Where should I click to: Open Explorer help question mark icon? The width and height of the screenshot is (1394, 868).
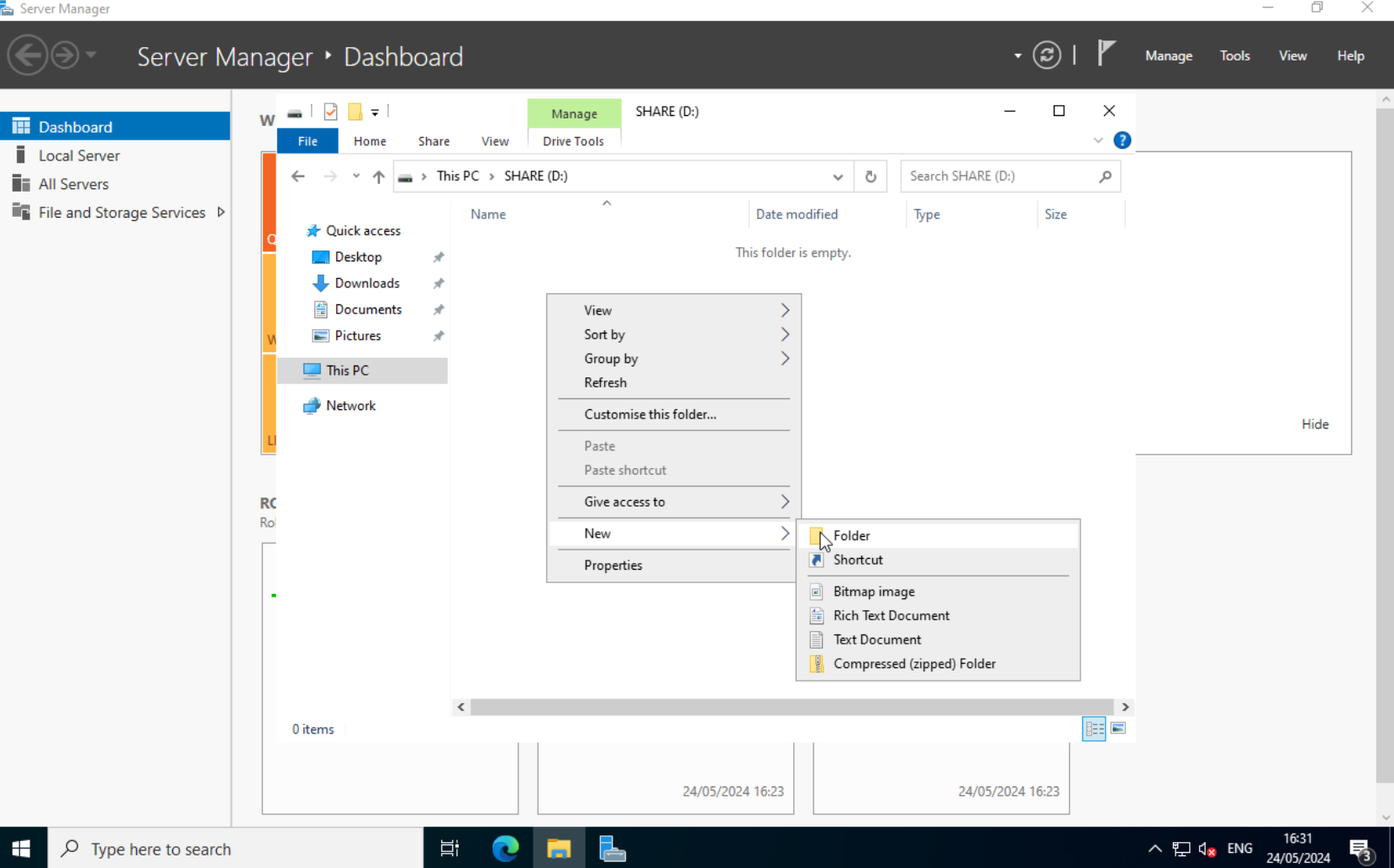click(1122, 140)
